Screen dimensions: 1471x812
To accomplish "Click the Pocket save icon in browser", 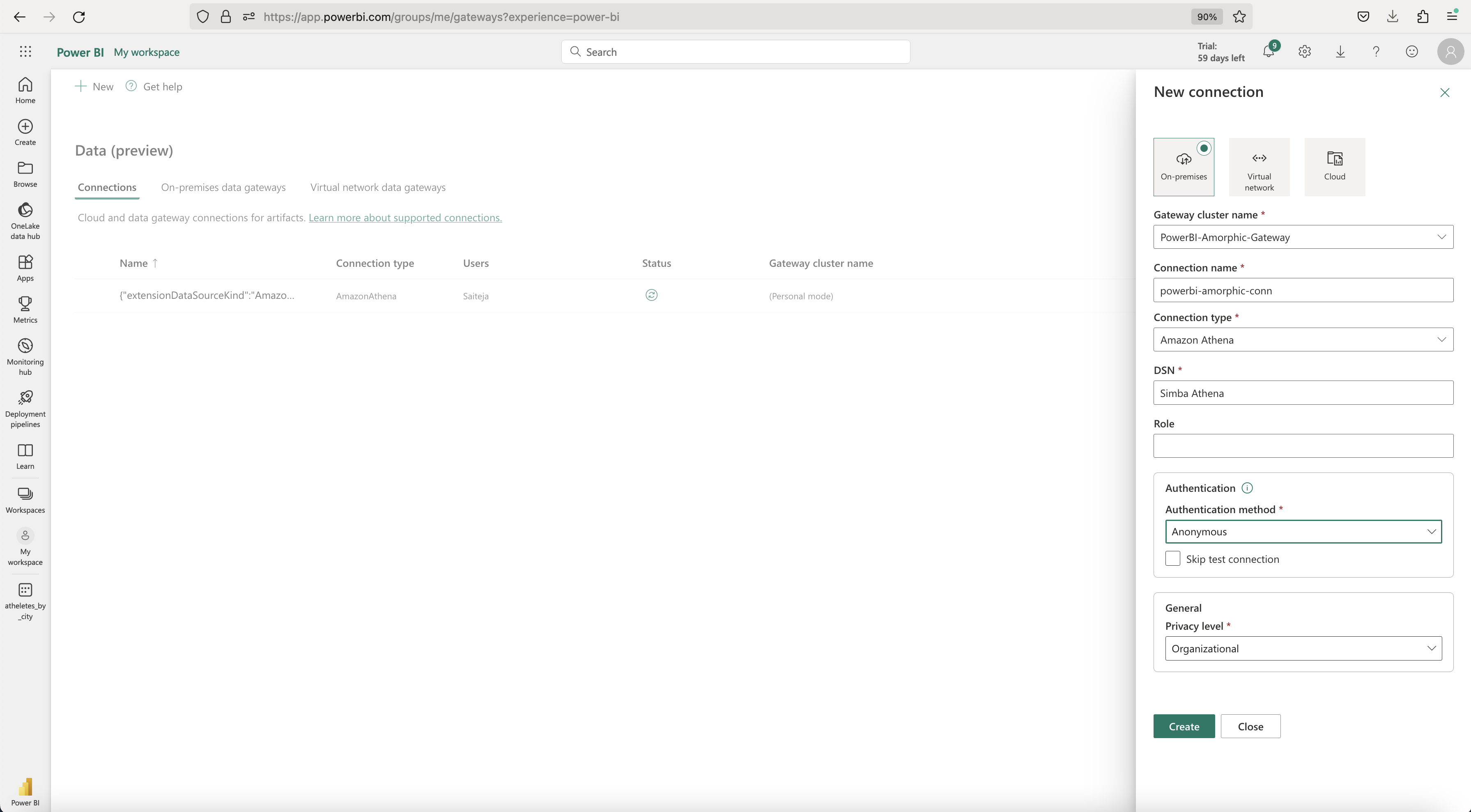I will point(1363,16).
